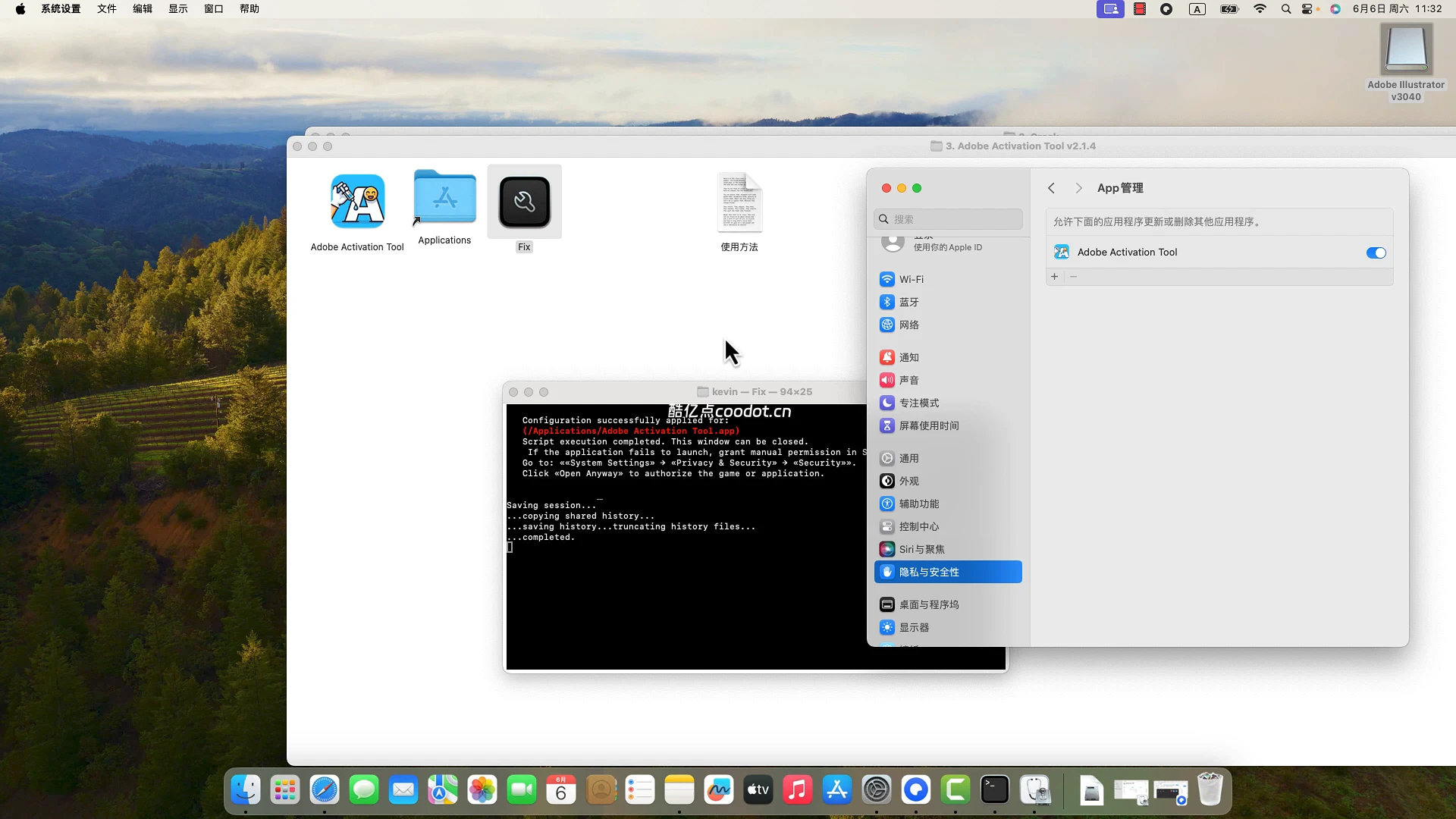The height and width of the screenshot is (819, 1456).
Task: Open 辅助功能 (Accessibility) settings
Action: pos(948,504)
